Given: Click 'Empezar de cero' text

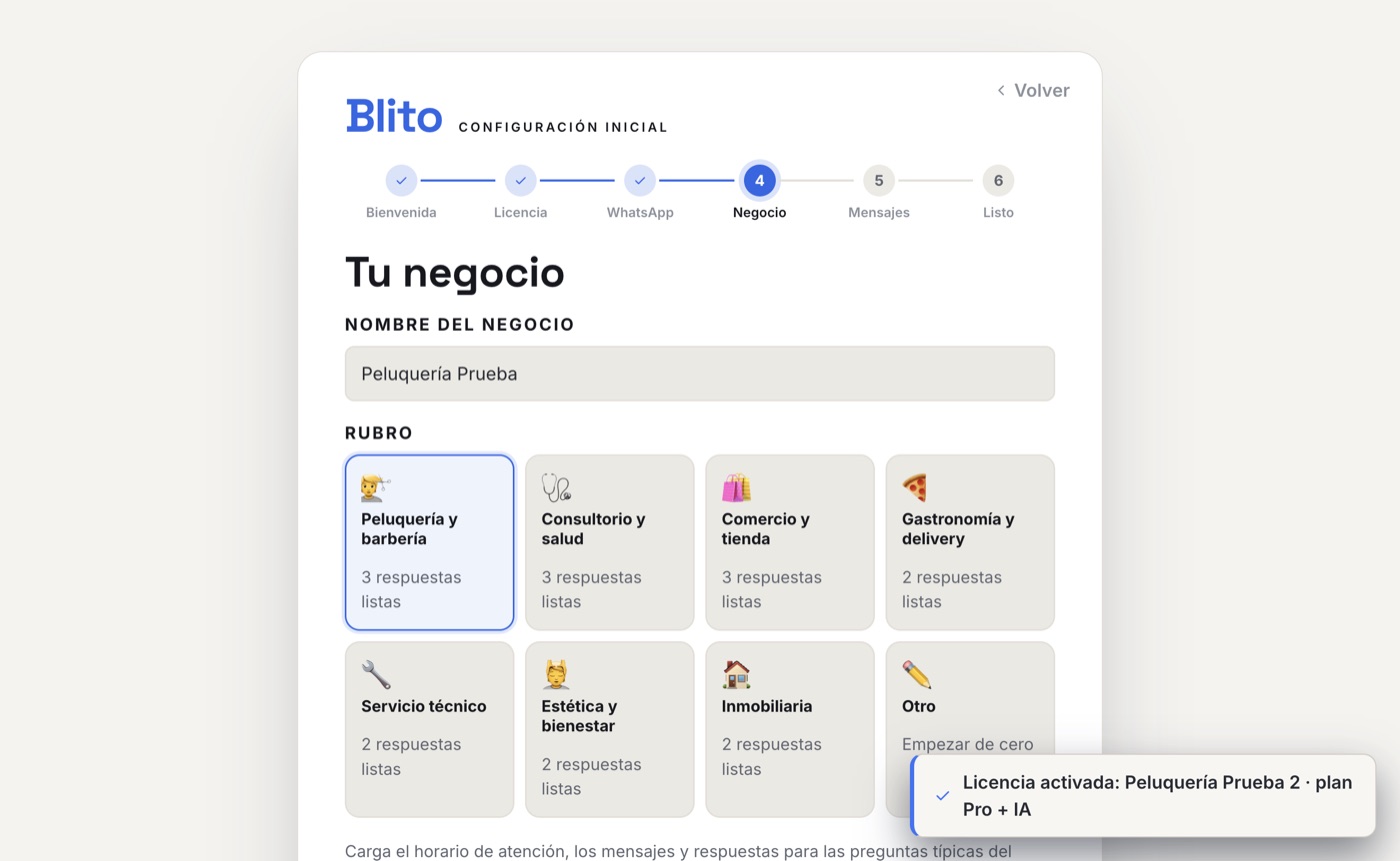Looking at the screenshot, I should tap(967, 744).
